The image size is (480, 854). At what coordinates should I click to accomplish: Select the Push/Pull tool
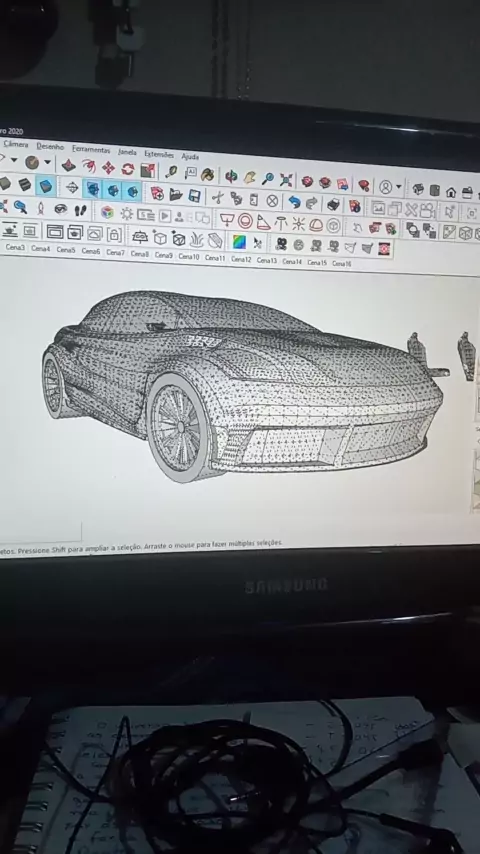click(68, 166)
